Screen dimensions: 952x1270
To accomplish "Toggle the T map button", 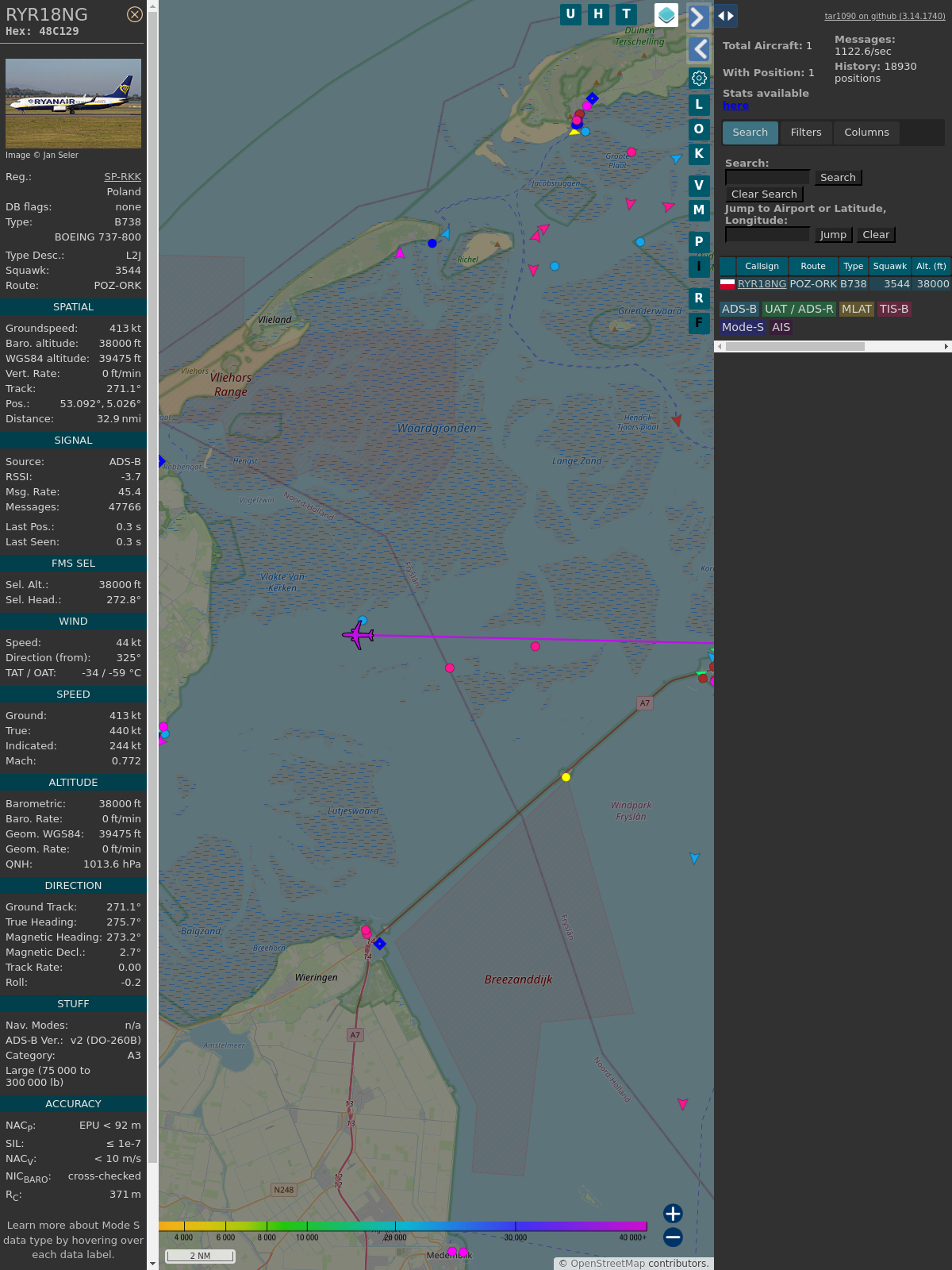I will [x=627, y=14].
